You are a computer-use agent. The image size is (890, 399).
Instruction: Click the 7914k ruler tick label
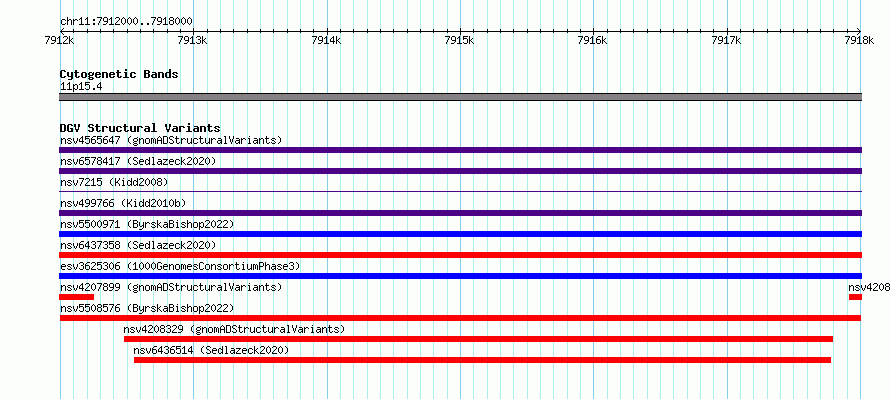click(327, 40)
